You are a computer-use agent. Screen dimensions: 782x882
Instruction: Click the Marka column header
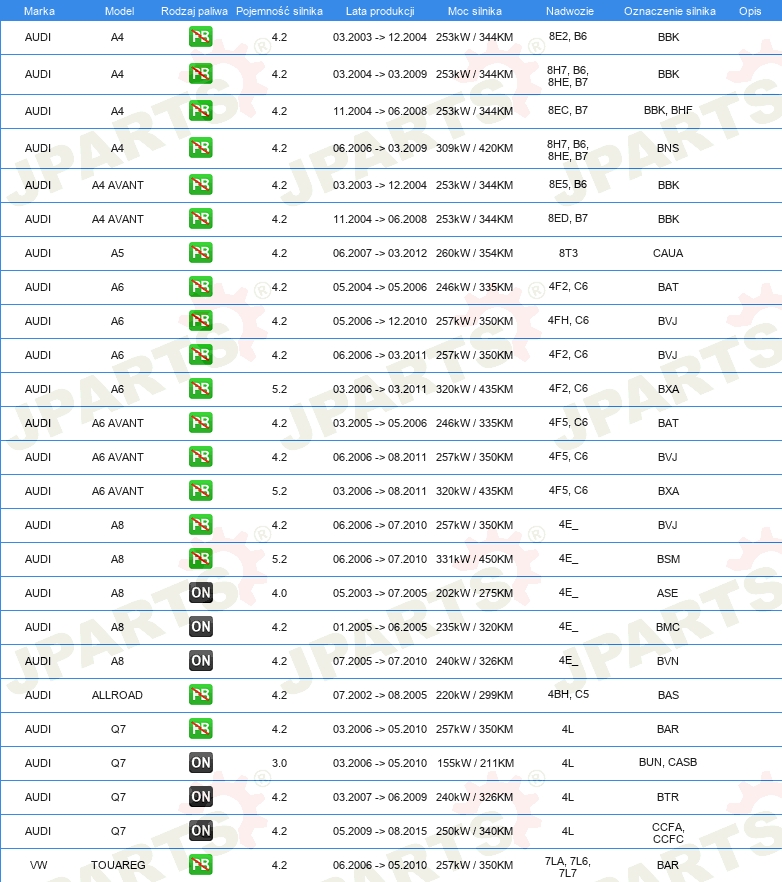coord(39,11)
